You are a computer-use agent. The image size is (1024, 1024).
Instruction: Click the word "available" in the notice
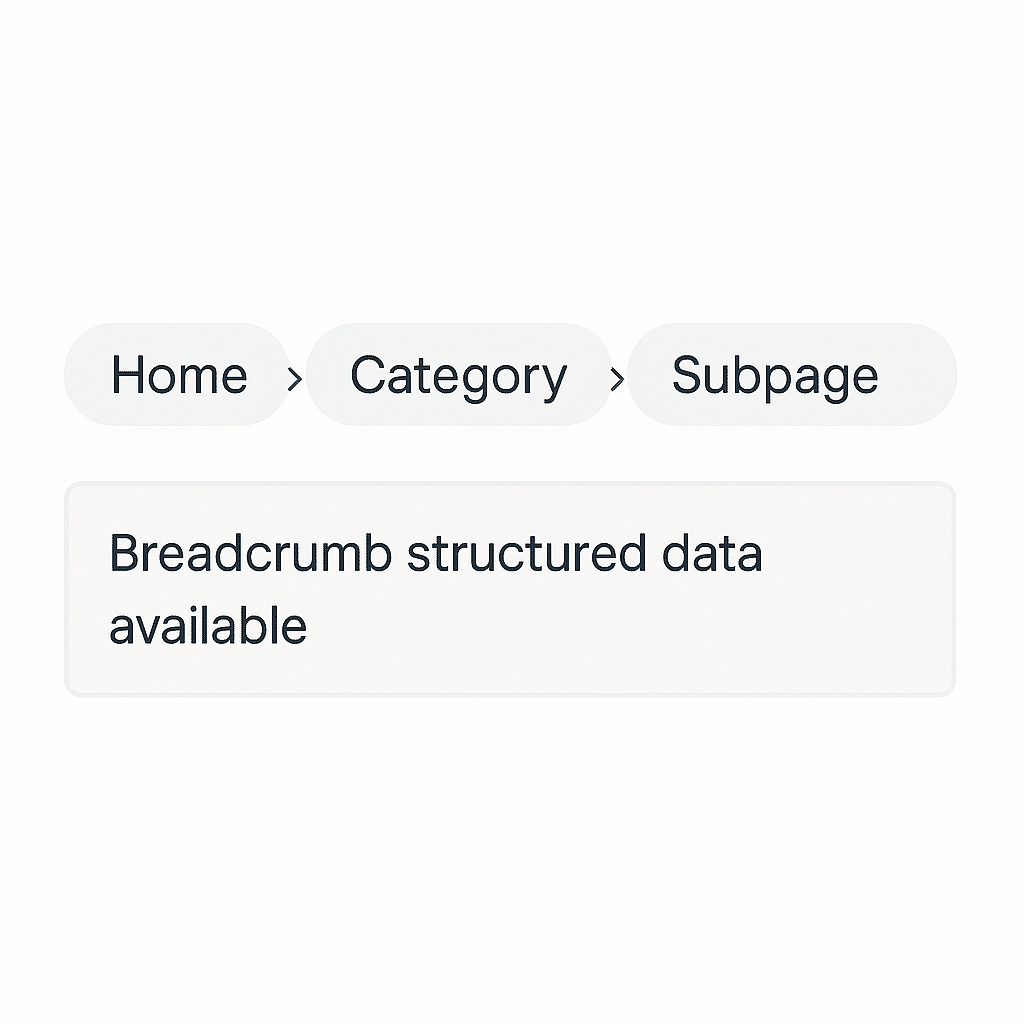coord(207,627)
